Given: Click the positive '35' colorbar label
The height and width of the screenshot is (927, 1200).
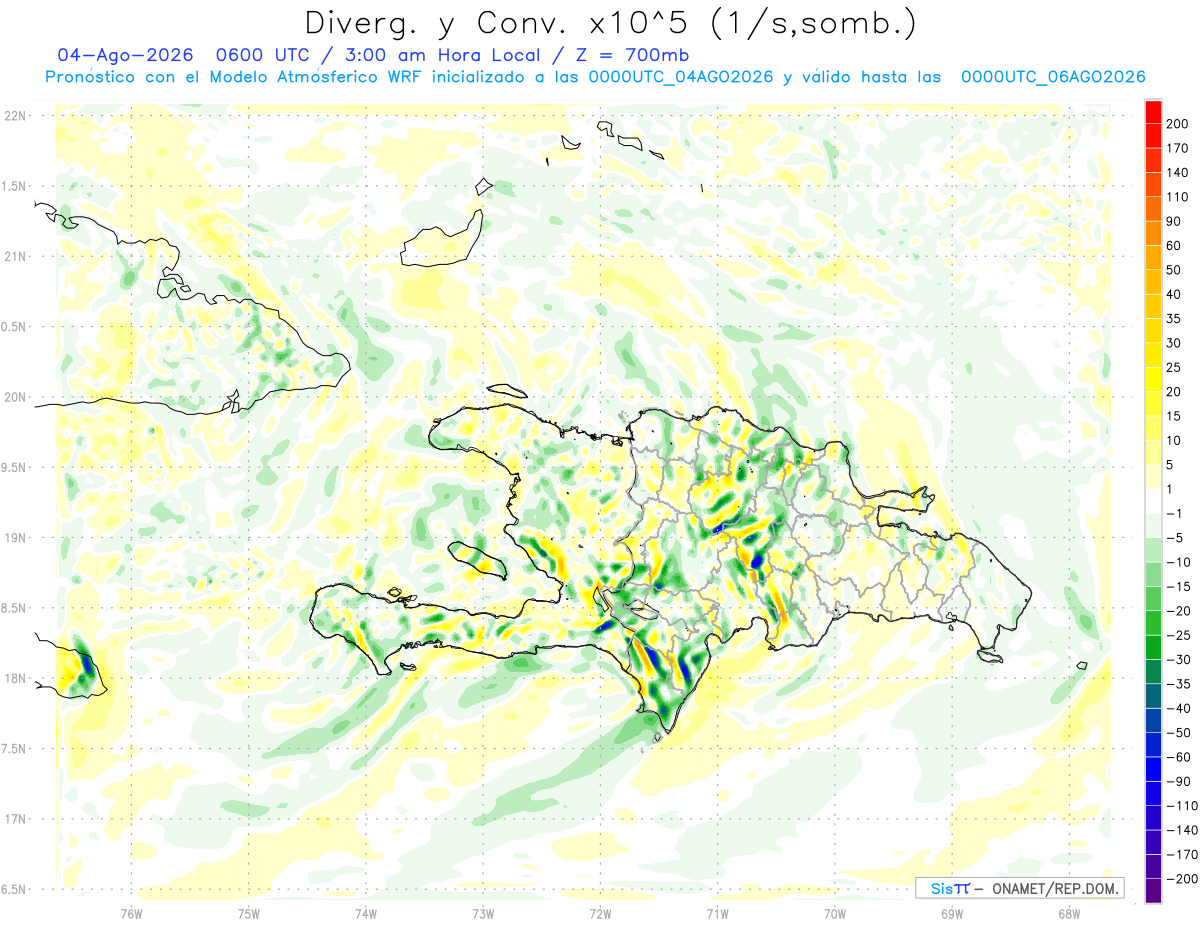Looking at the screenshot, I should [x=1175, y=319].
